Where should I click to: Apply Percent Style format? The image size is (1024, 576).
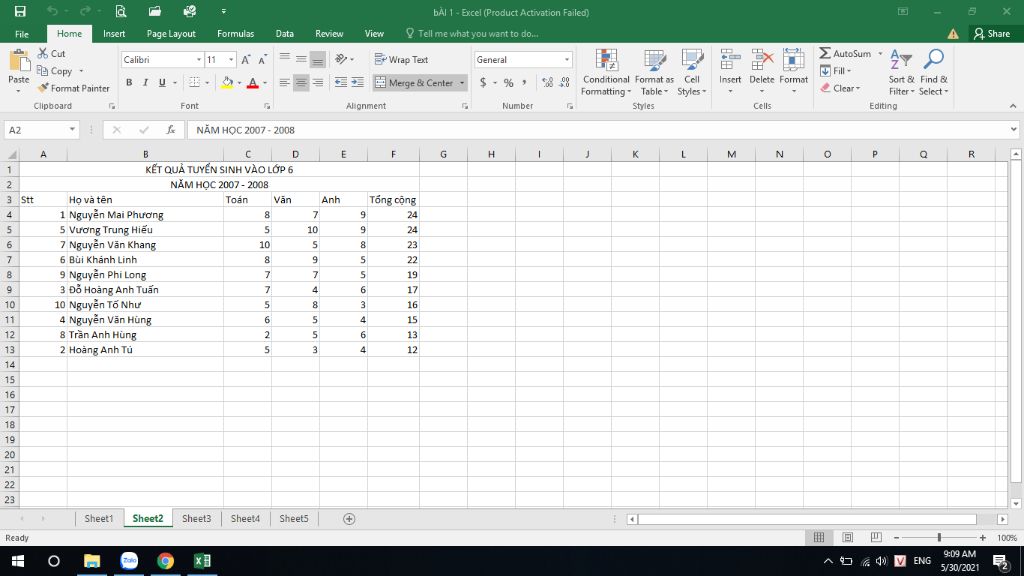pyautogui.click(x=508, y=83)
